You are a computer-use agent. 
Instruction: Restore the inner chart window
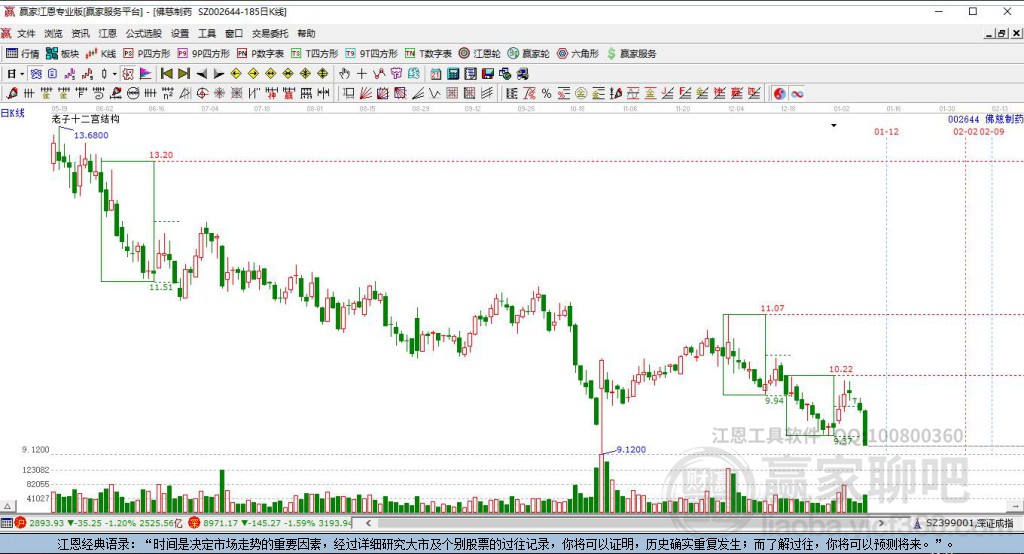pyautogui.click(x=1002, y=33)
